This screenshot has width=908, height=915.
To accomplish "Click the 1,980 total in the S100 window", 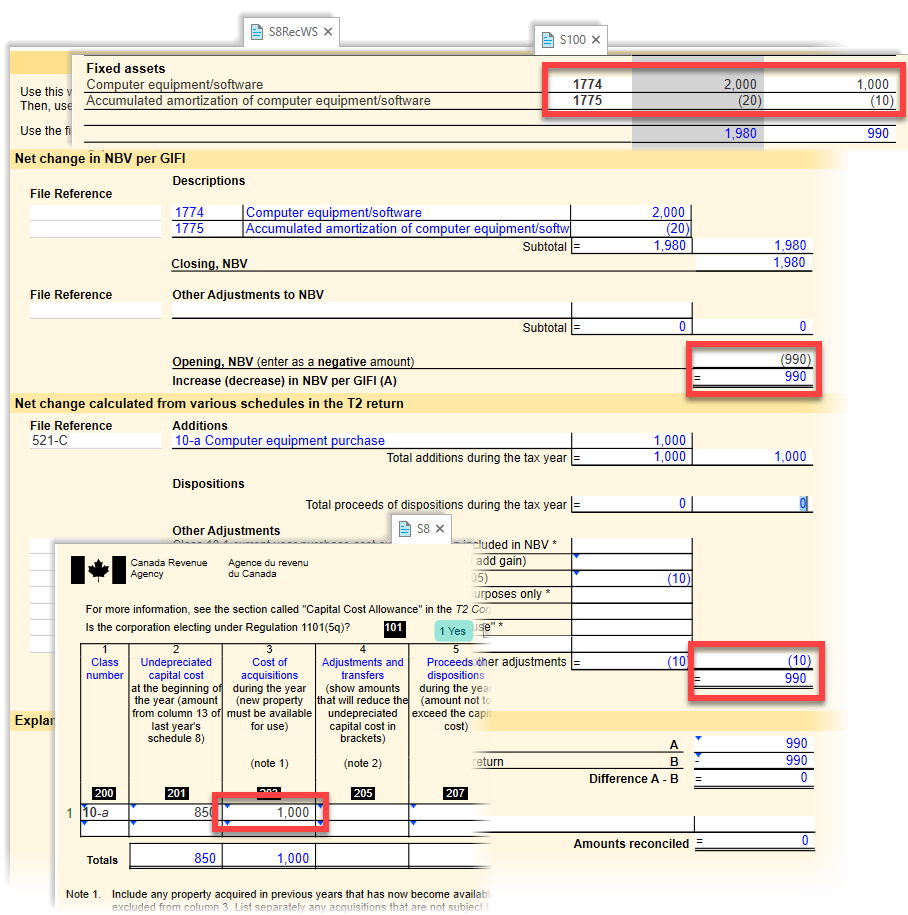I will click(740, 134).
